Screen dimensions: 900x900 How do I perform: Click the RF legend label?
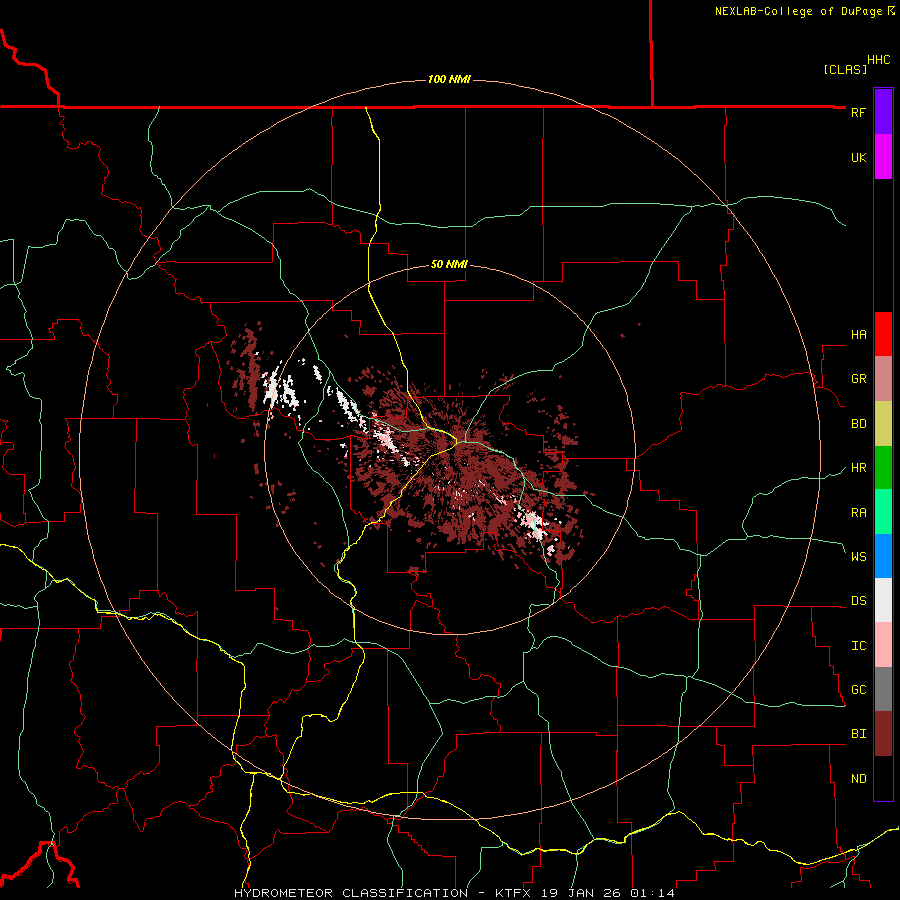858,112
